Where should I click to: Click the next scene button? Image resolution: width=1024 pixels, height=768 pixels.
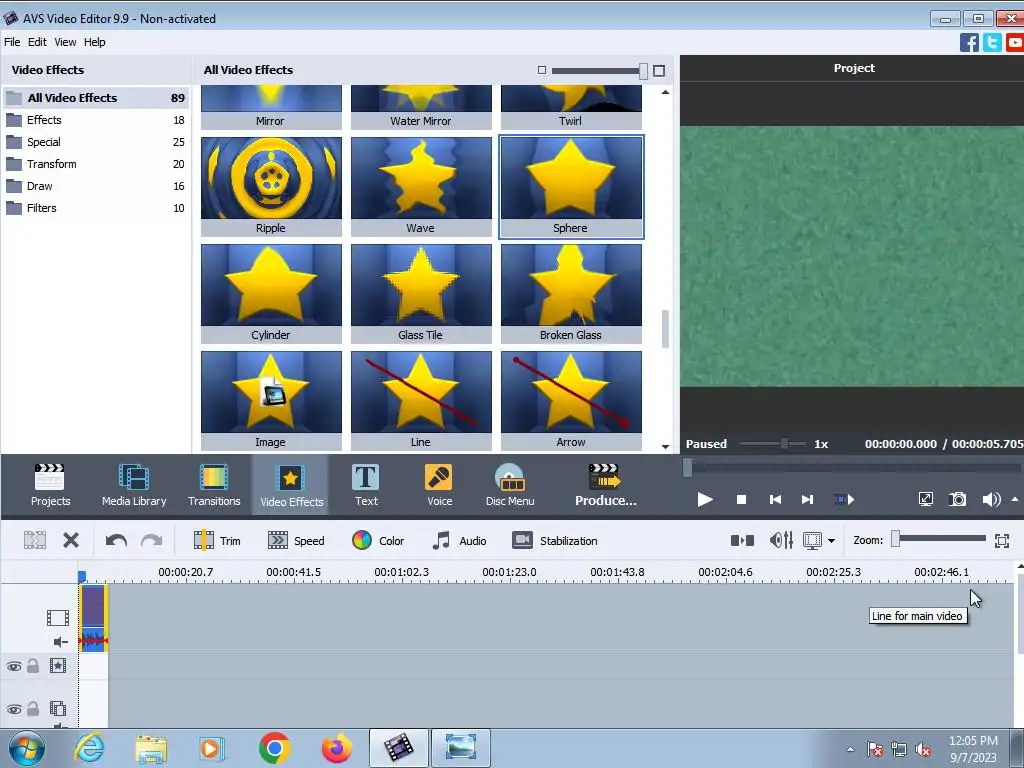coord(844,500)
